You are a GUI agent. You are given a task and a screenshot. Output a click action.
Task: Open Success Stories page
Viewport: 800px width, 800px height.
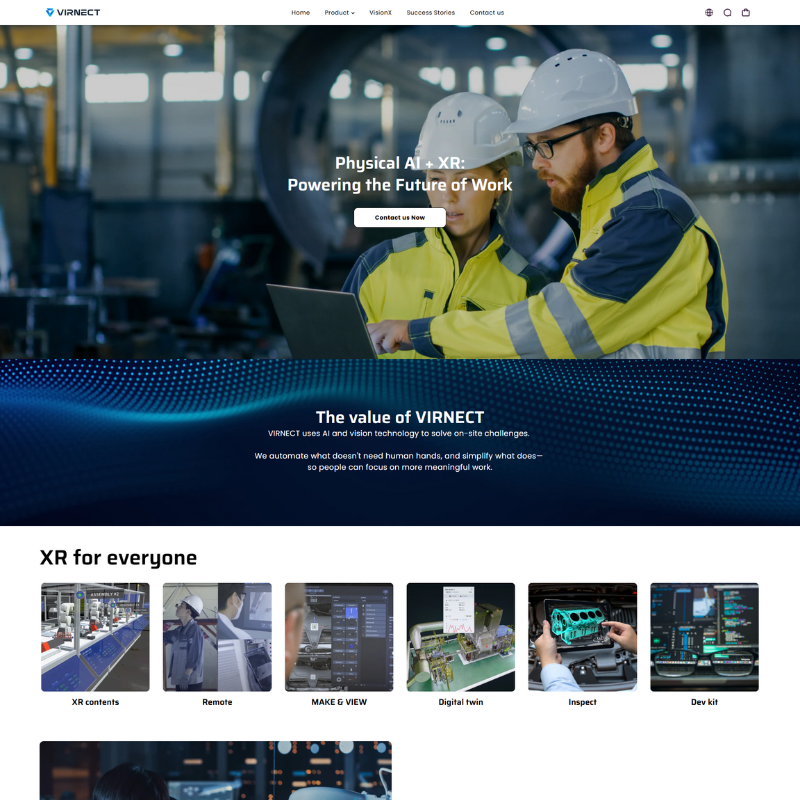[430, 13]
